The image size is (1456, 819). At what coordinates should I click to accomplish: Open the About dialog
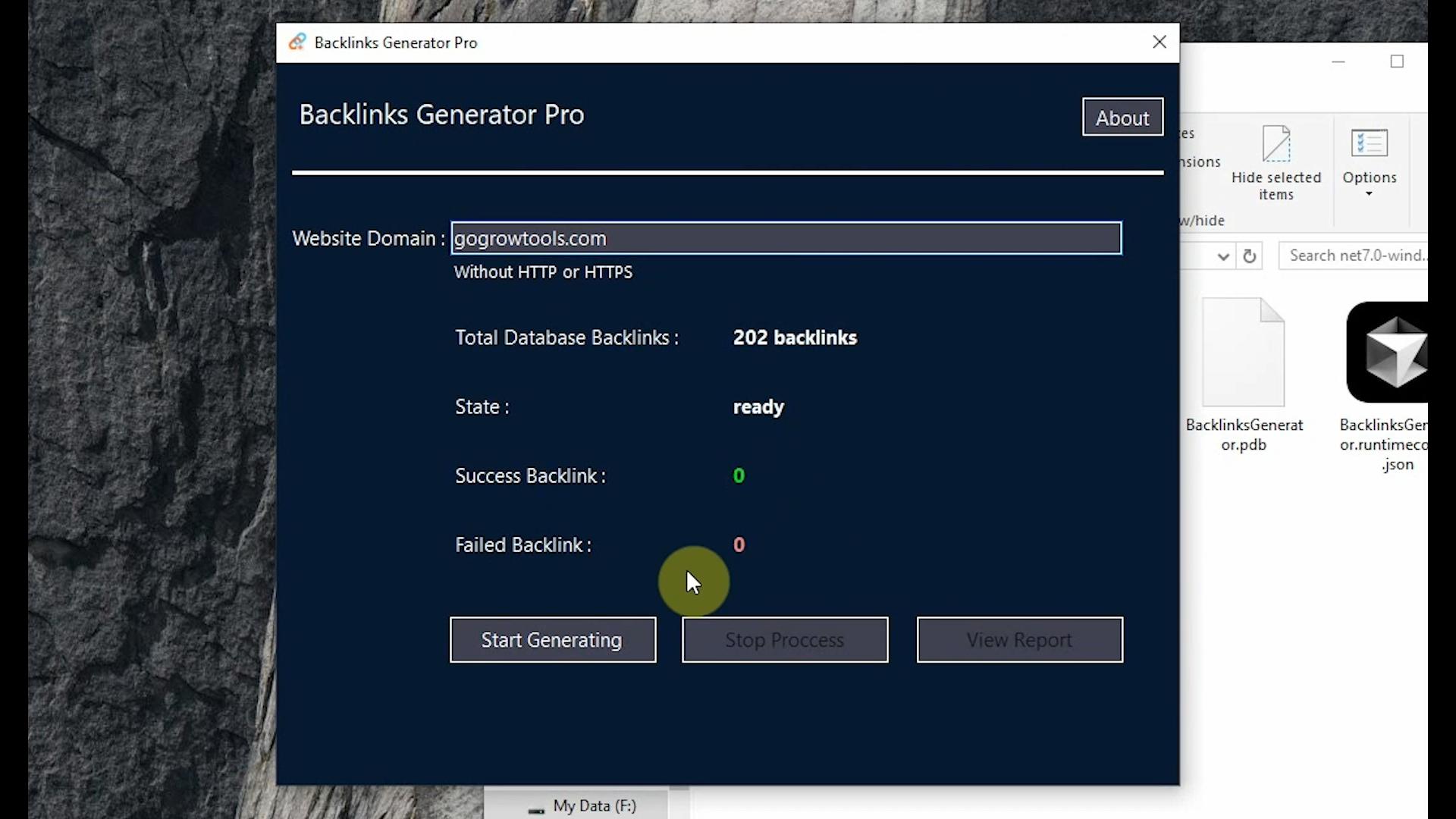(x=1122, y=118)
